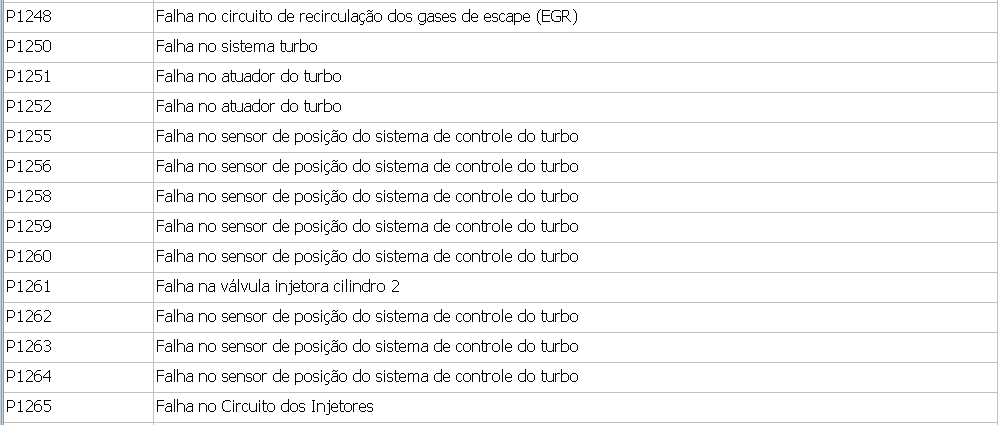The width and height of the screenshot is (1002, 425).
Task: Select the P1256 code cell
Action: tap(29, 167)
